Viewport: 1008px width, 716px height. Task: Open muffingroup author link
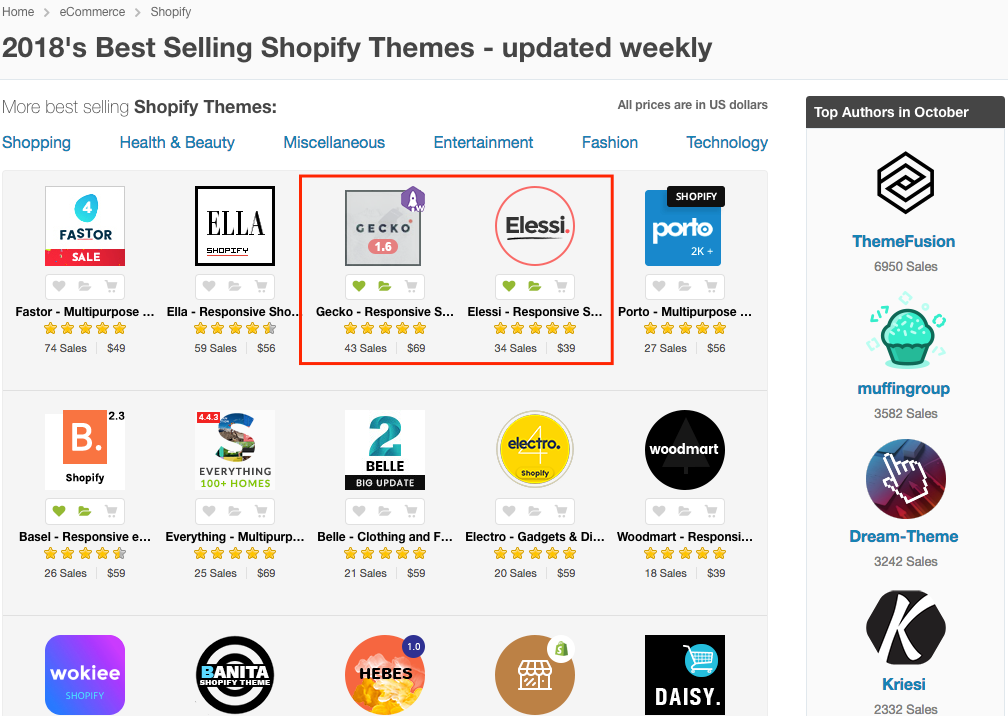[903, 389]
